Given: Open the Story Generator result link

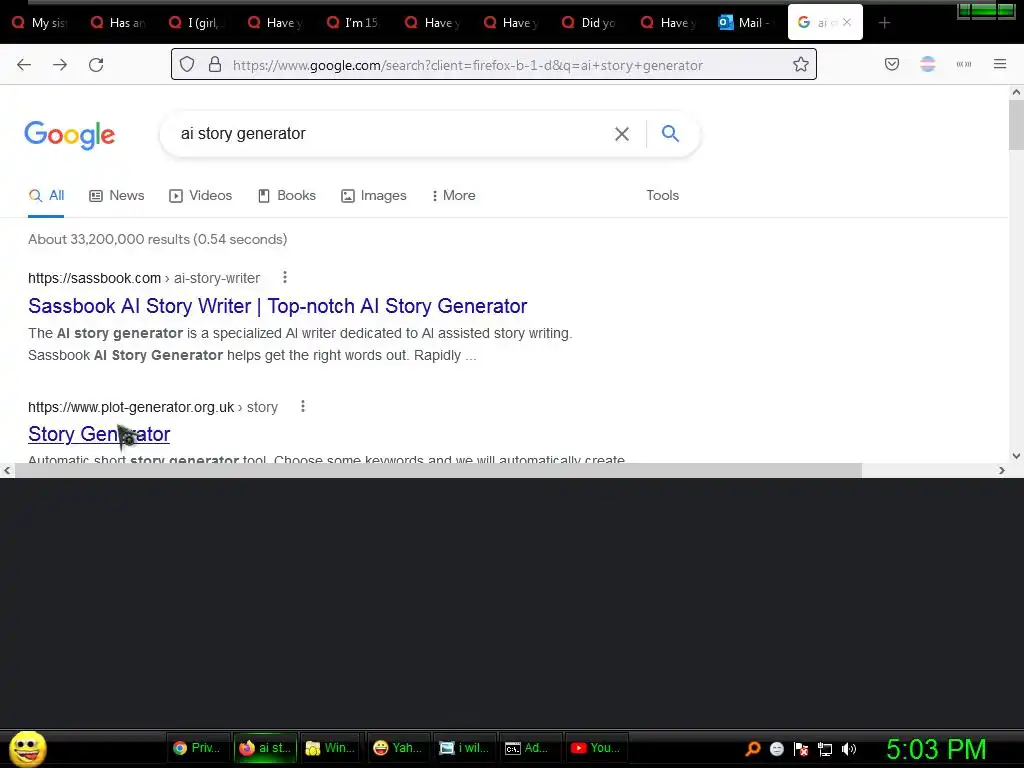Looking at the screenshot, I should (x=99, y=434).
